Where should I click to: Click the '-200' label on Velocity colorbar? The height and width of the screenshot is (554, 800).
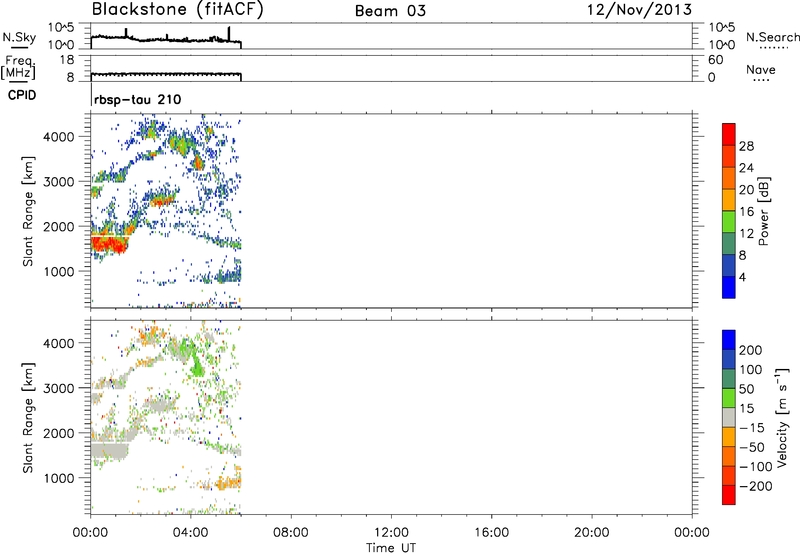tap(756, 486)
